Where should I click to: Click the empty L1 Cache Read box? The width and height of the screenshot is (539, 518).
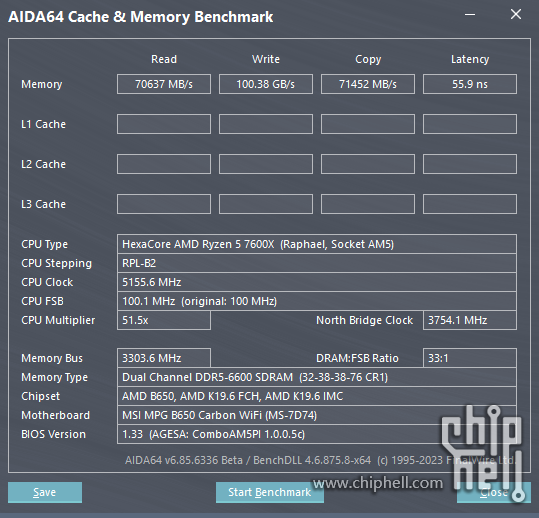point(164,124)
